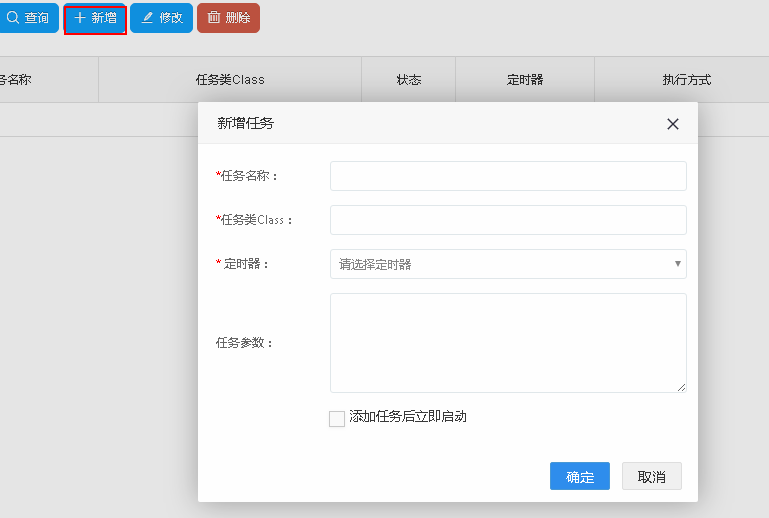The image size is (769, 518).
Task: Click the pencil icon on 修改 button
Action: pos(148,18)
